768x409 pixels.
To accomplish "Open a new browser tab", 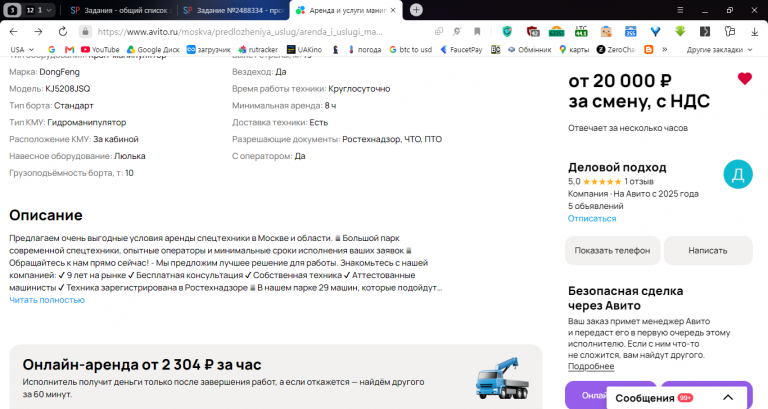I will (x=416, y=10).
